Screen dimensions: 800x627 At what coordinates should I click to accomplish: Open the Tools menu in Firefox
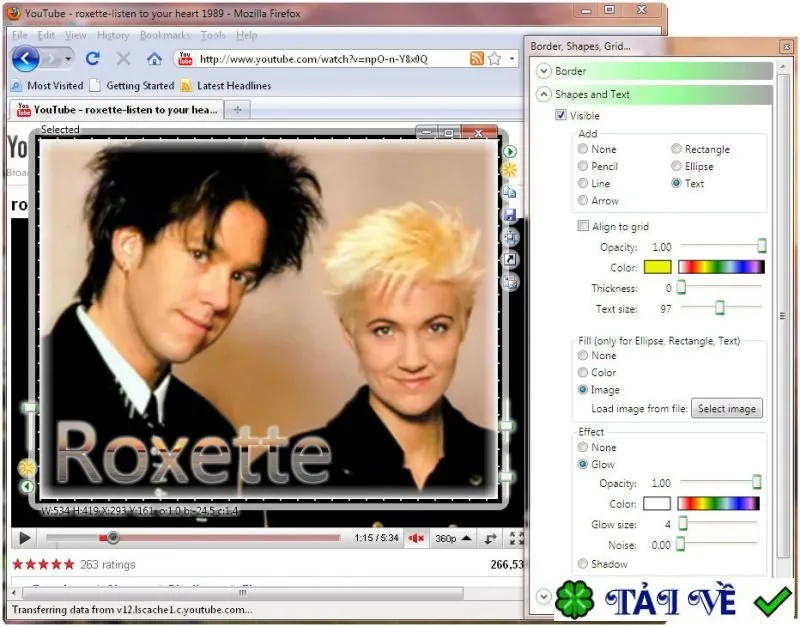click(x=213, y=35)
